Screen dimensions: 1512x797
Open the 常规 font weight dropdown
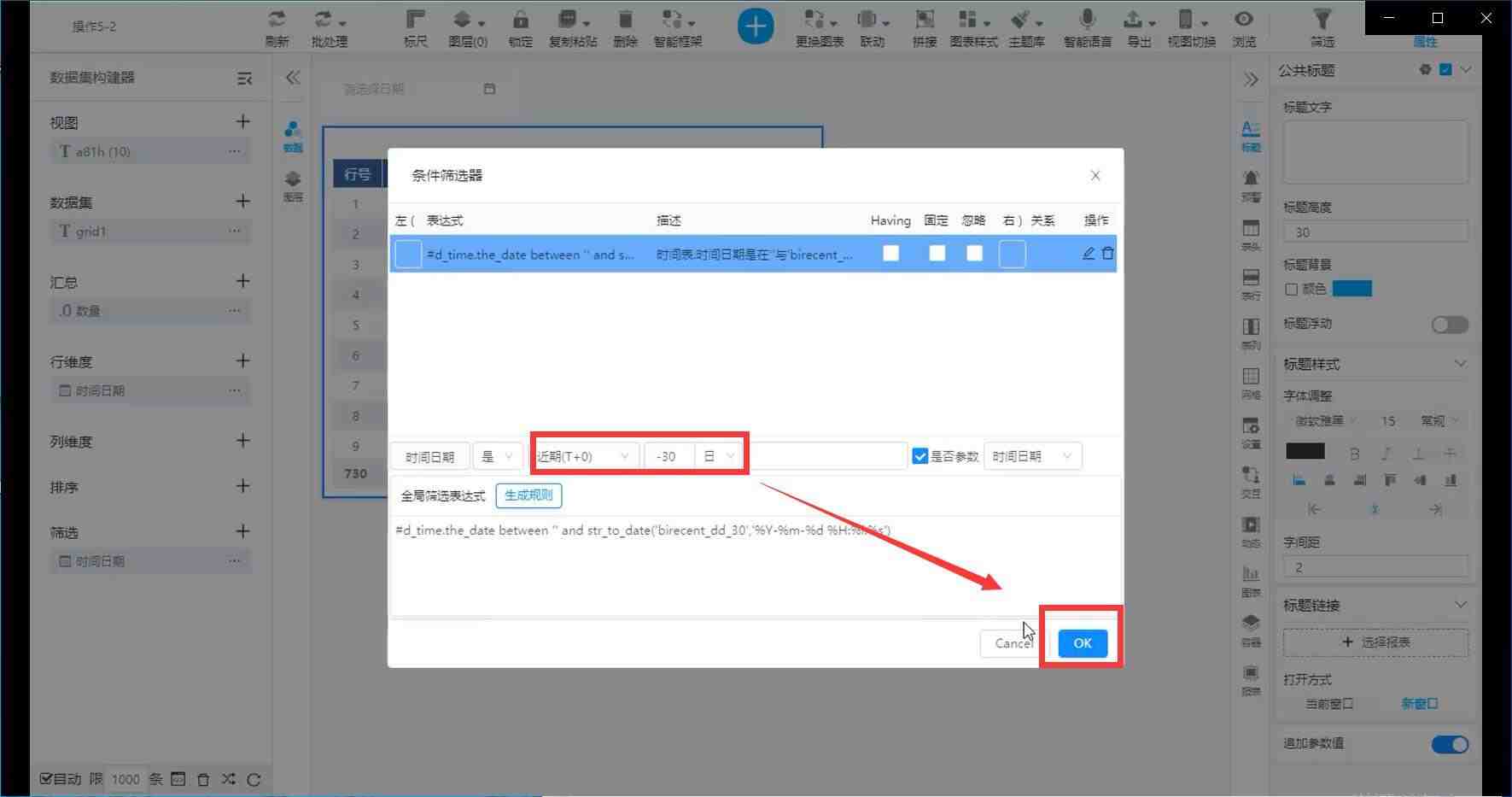[x=1440, y=420]
